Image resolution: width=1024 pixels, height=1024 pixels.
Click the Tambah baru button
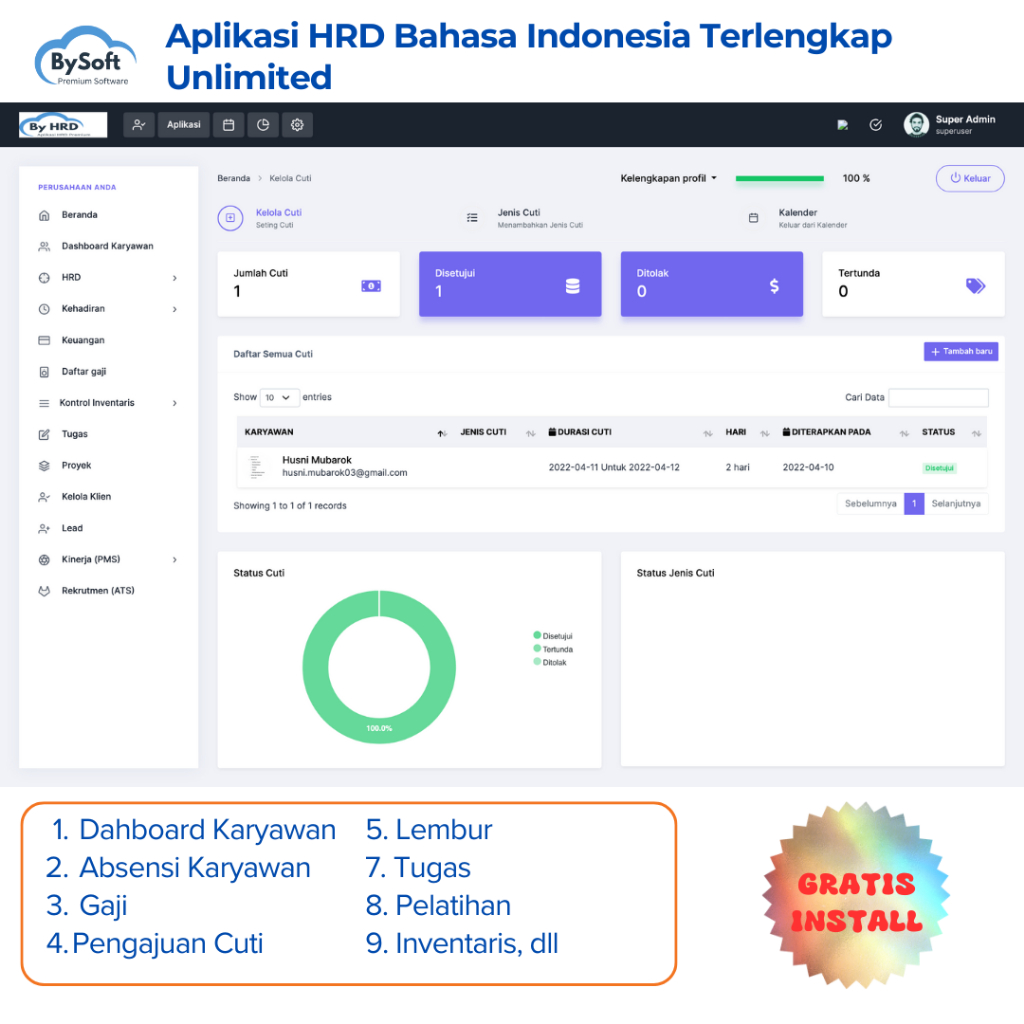click(960, 351)
